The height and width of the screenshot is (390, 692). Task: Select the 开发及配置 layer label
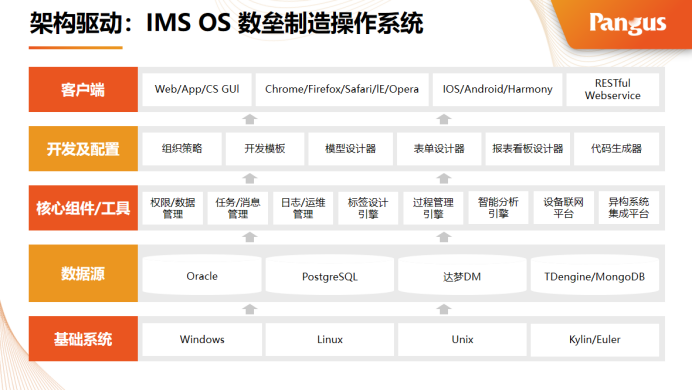click(x=83, y=149)
